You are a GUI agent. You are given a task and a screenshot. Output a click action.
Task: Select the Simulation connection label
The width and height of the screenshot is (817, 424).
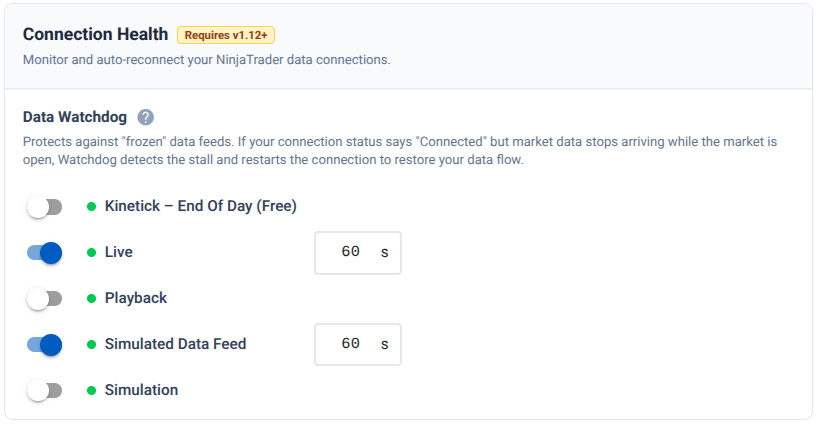coord(141,390)
